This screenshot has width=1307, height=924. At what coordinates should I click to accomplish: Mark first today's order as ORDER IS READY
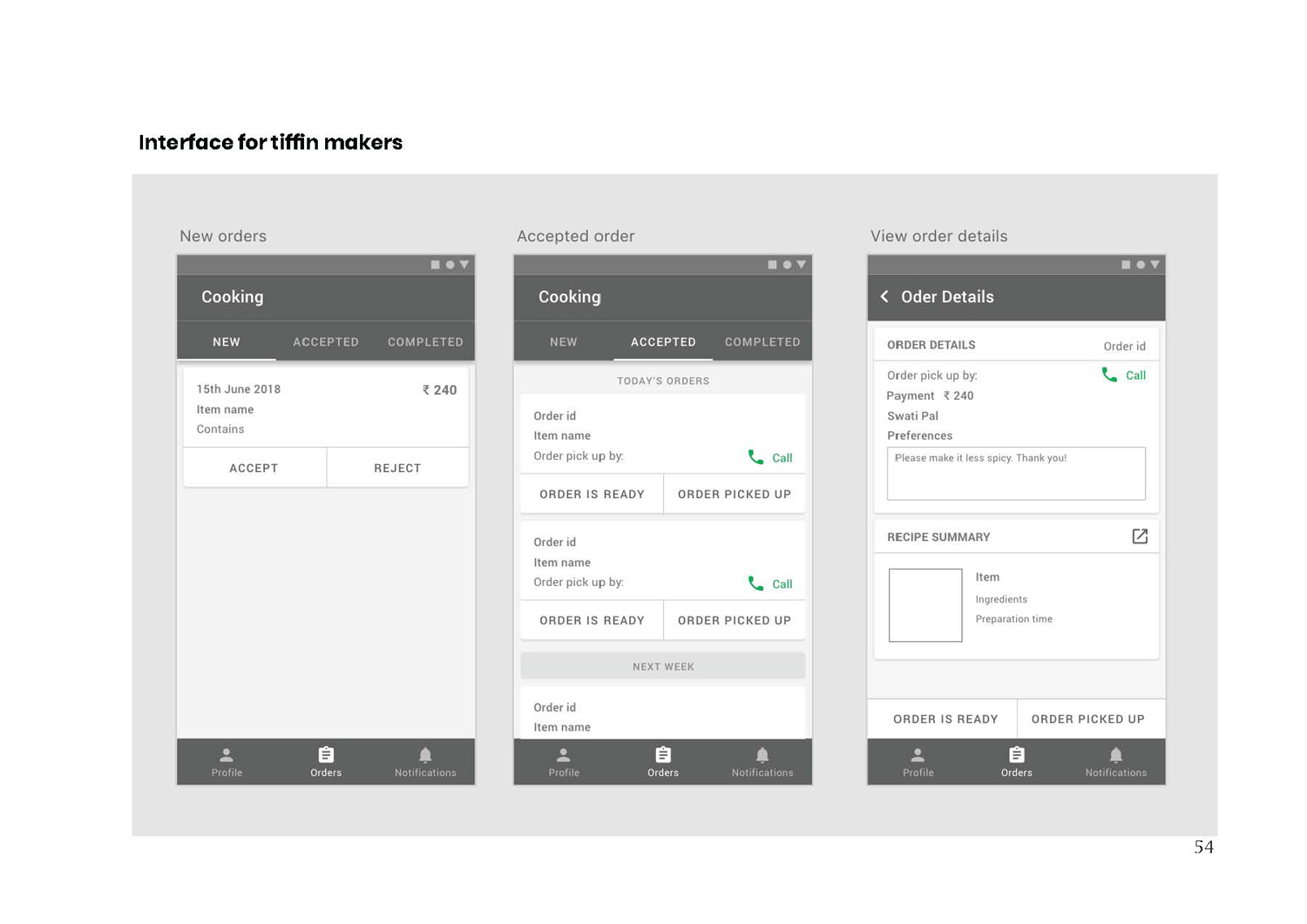pyautogui.click(x=592, y=495)
